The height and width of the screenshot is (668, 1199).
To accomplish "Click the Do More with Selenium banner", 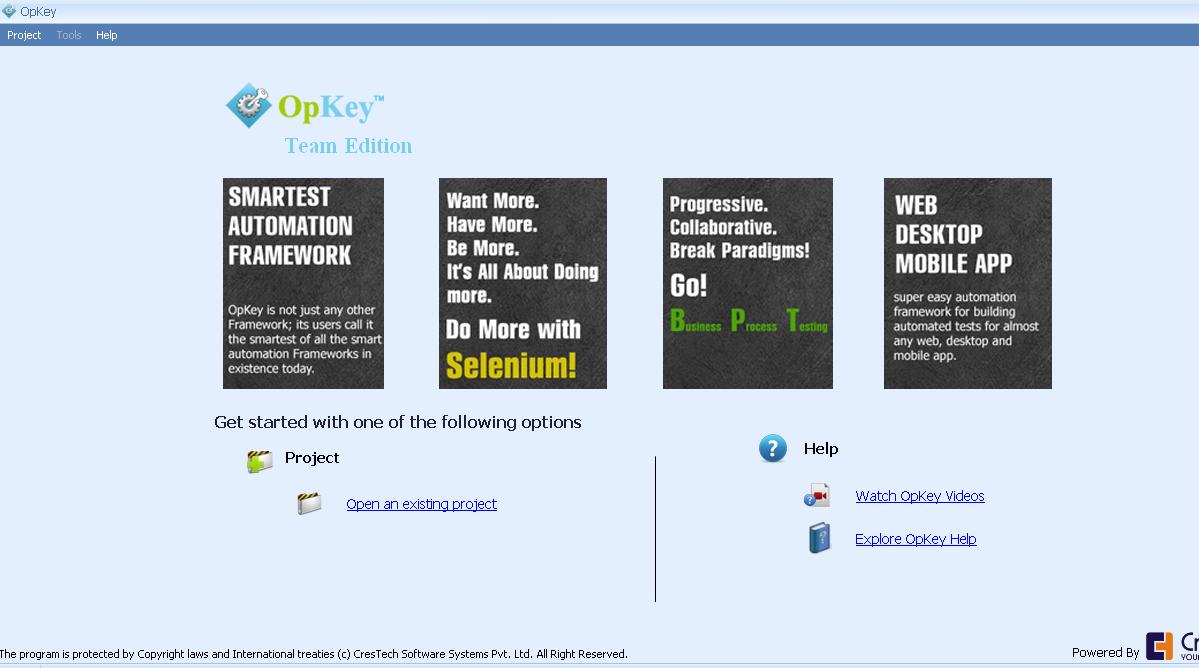I will coord(523,284).
